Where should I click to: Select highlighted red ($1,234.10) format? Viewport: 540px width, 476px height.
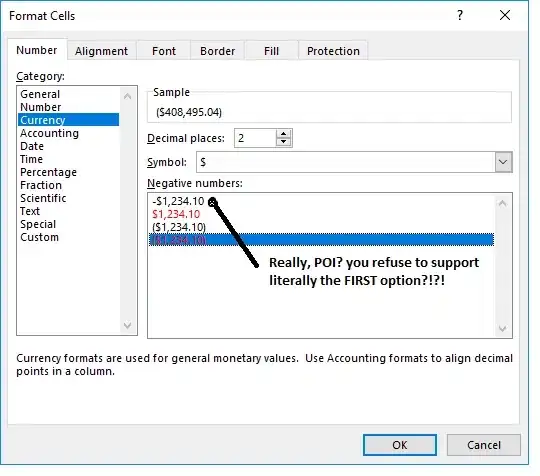pyautogui.click(x=321, y=240)
